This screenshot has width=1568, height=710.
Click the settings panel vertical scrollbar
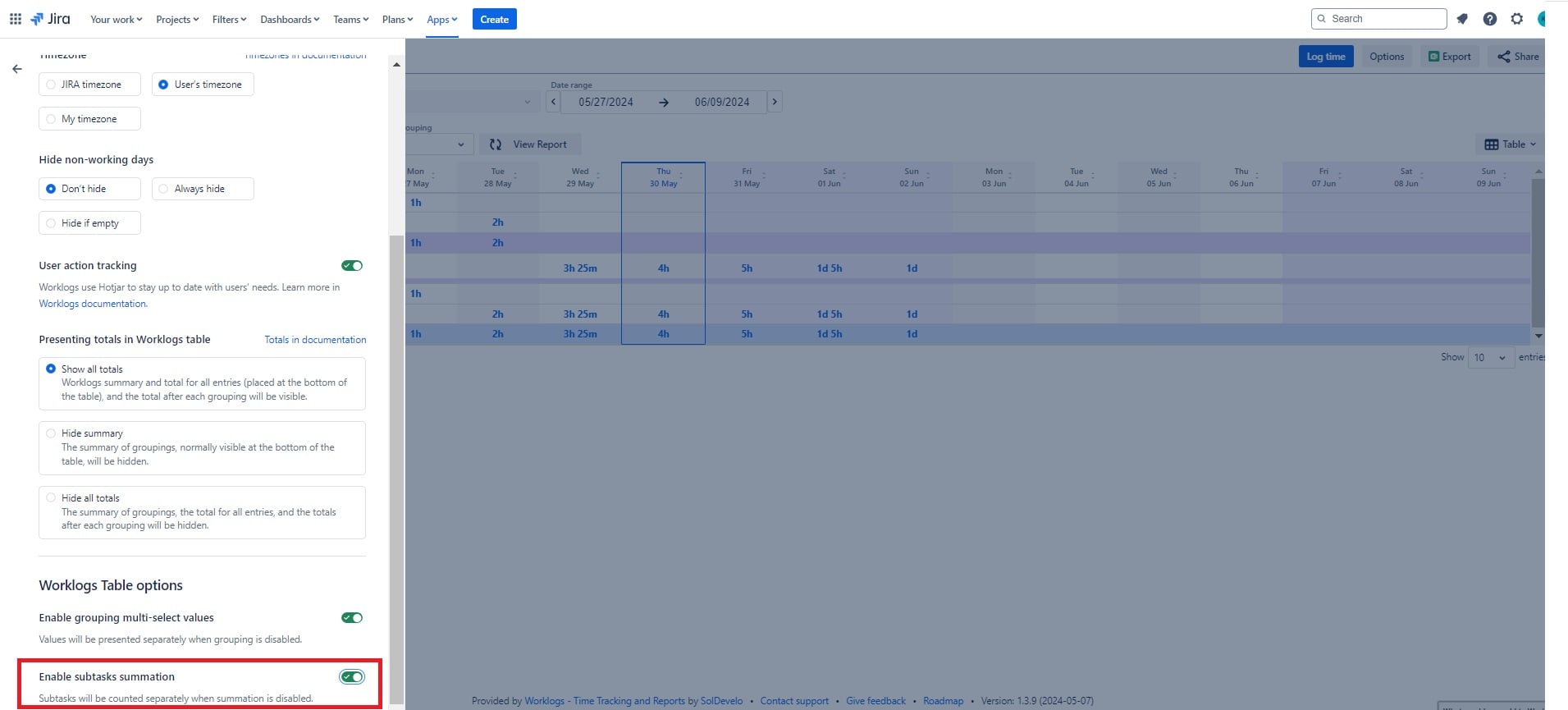click(396, 468)
